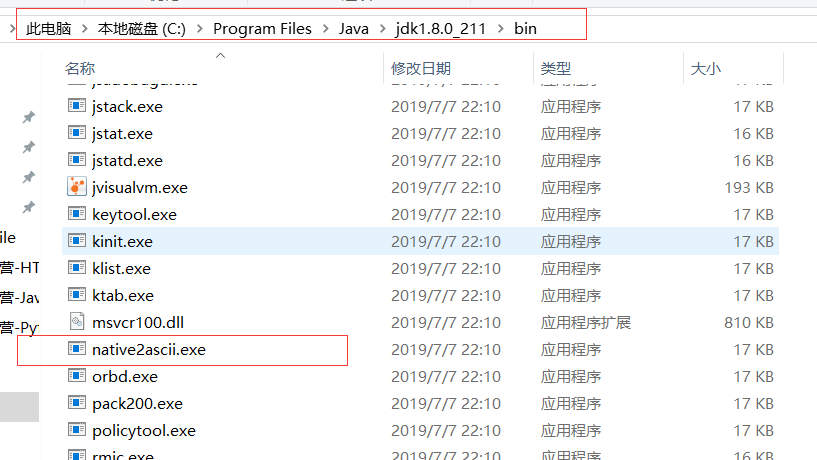
Task: Expand the chevron after jdk1.8.0_211 breadcrumb
Action: (x=501, y=29)
